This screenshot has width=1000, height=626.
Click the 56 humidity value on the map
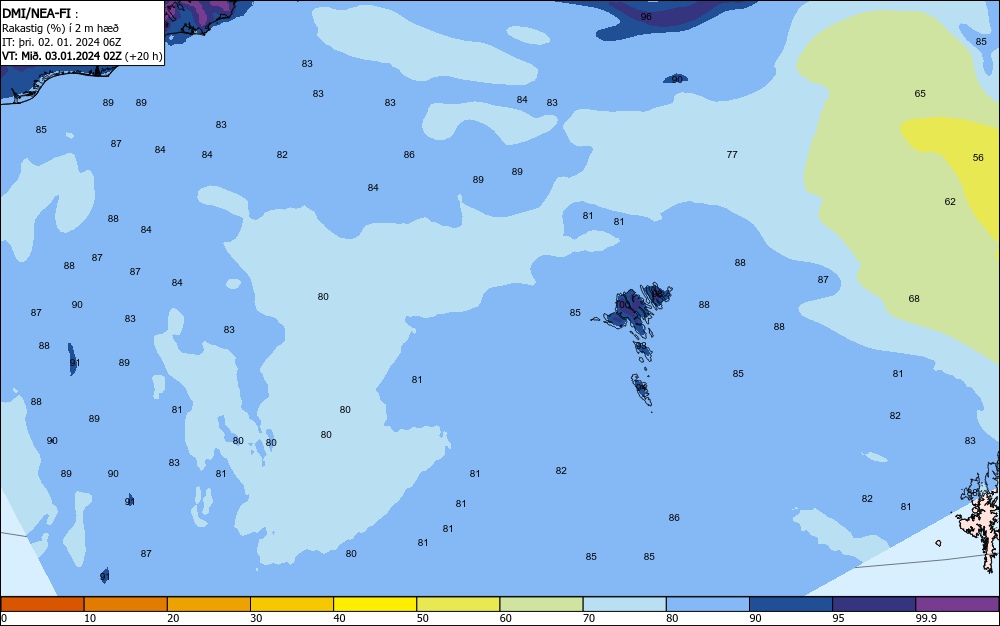click(x=978, y=157)
